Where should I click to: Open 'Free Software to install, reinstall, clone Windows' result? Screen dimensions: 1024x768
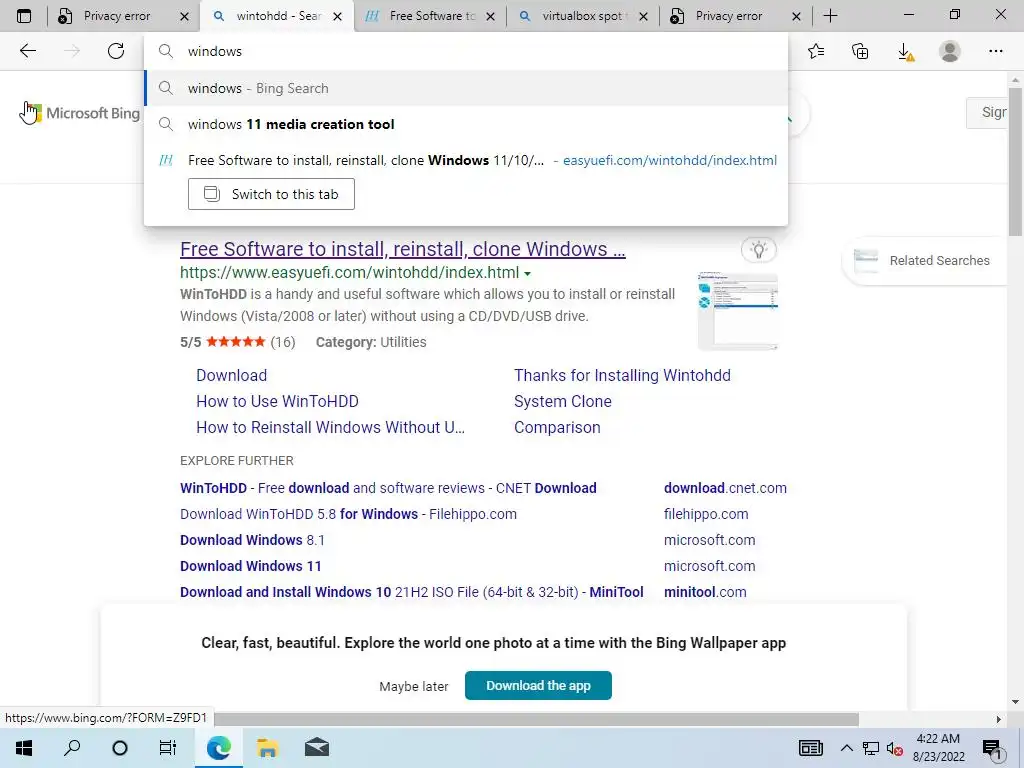click(x=402, y=249)
